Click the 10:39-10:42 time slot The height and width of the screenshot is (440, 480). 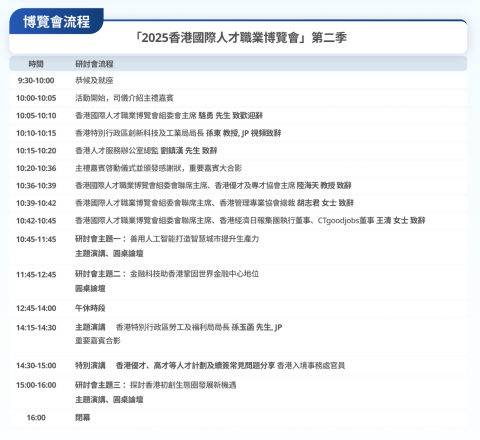click(36, 203)
